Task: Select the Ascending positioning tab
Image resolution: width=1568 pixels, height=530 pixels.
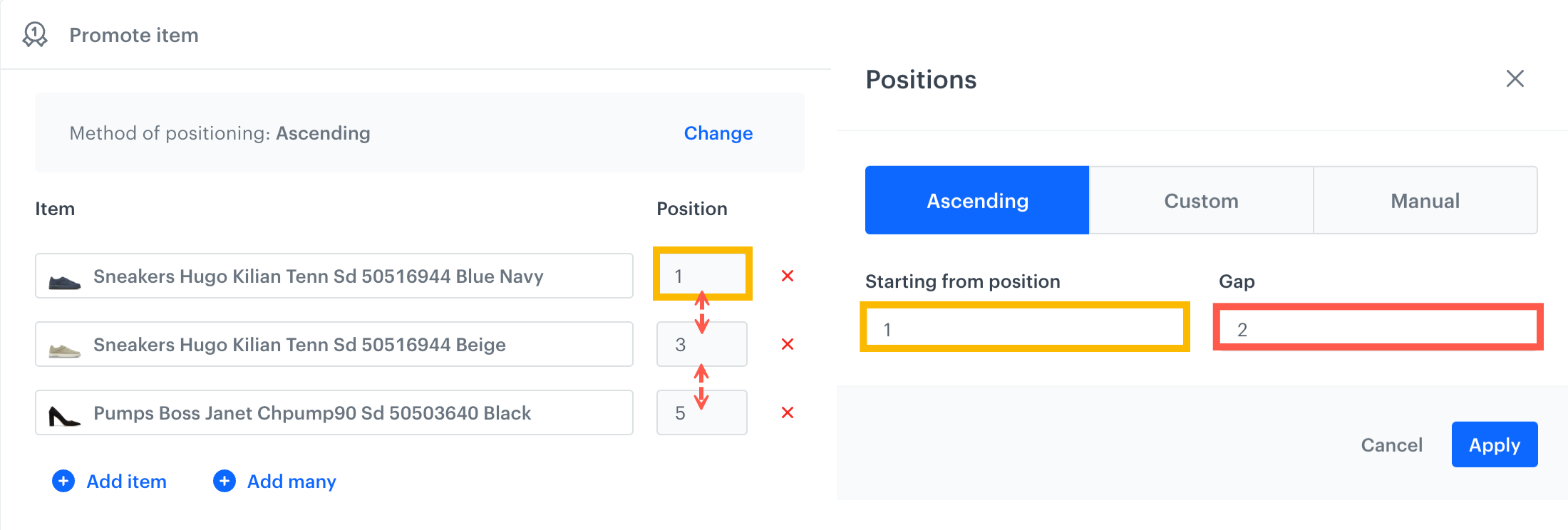Action: (x=976, y=200)
